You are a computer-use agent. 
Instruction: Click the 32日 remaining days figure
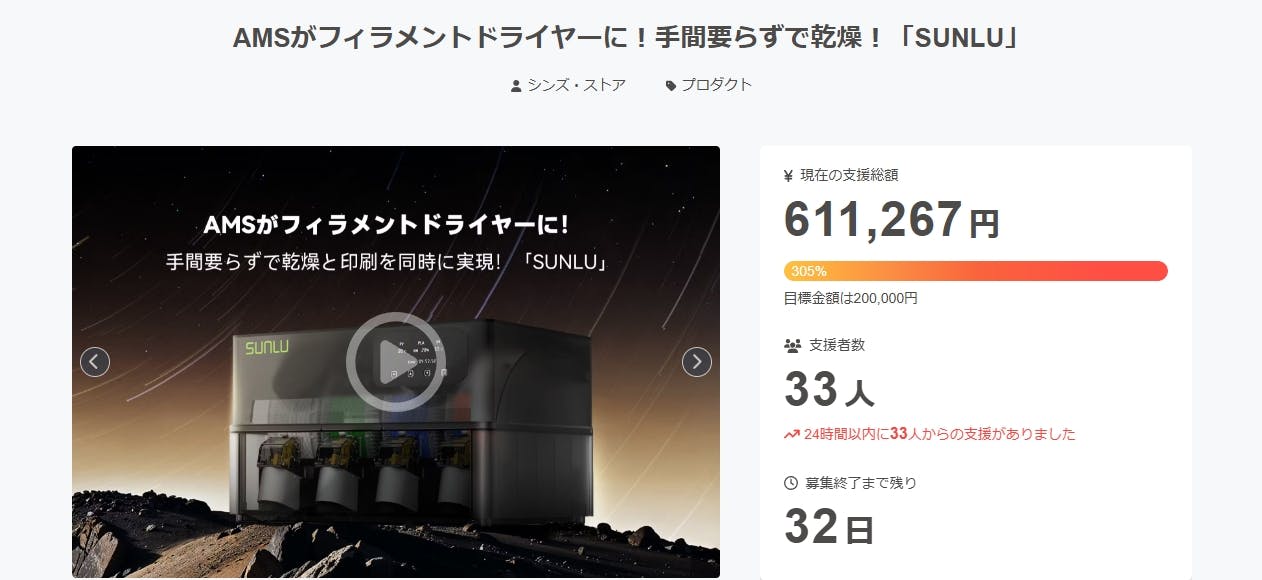[x=829, y=527]
